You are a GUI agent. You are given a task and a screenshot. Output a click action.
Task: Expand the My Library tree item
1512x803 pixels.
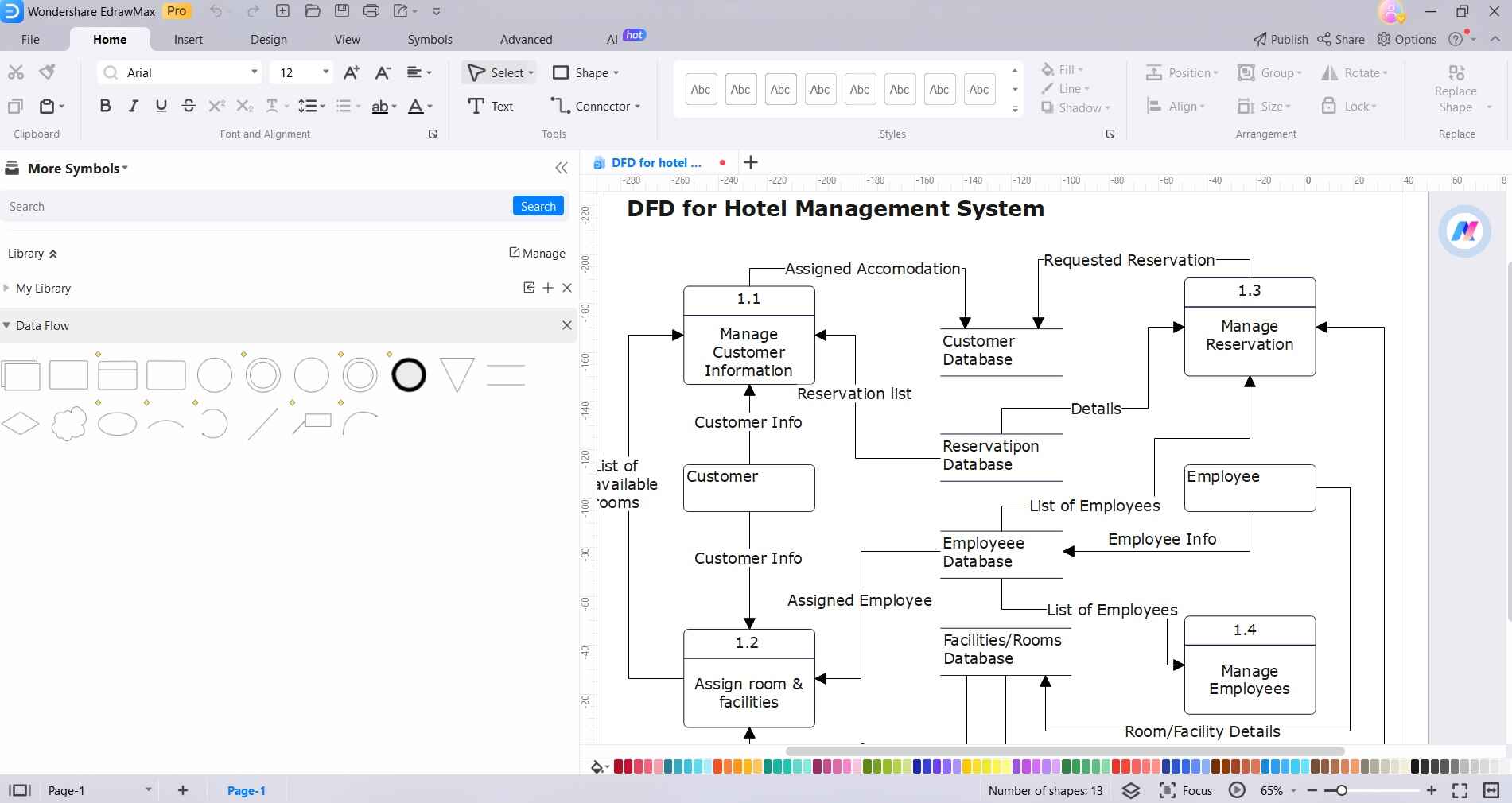point(6,288)
